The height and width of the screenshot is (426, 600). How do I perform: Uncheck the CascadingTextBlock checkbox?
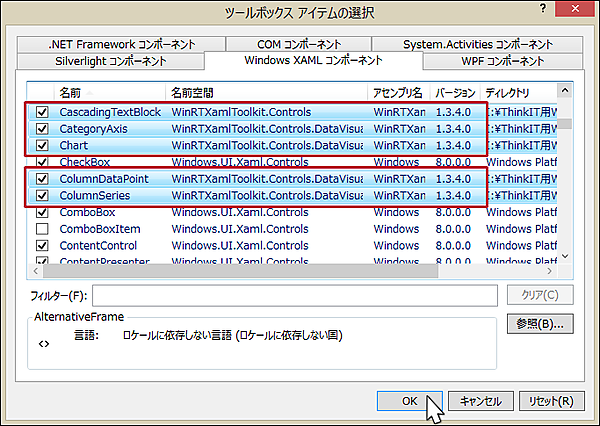coord(42,112)
